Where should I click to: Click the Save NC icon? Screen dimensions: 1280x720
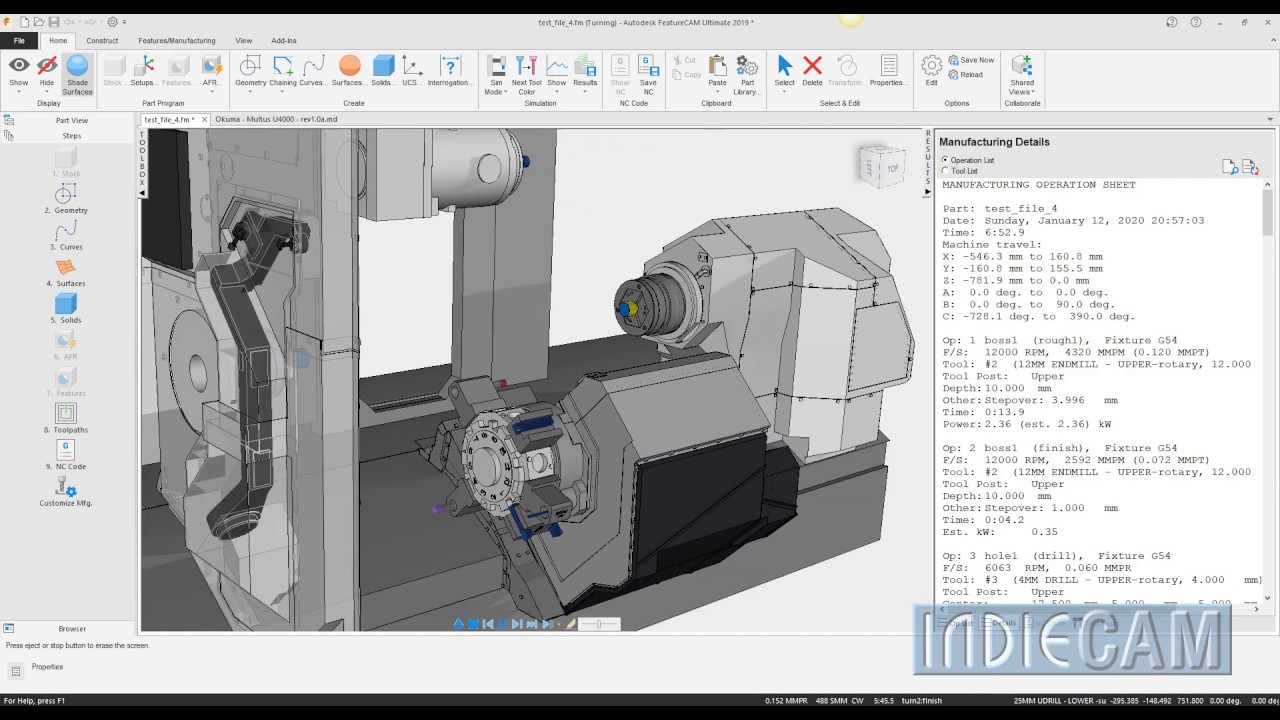click(648, 66)
